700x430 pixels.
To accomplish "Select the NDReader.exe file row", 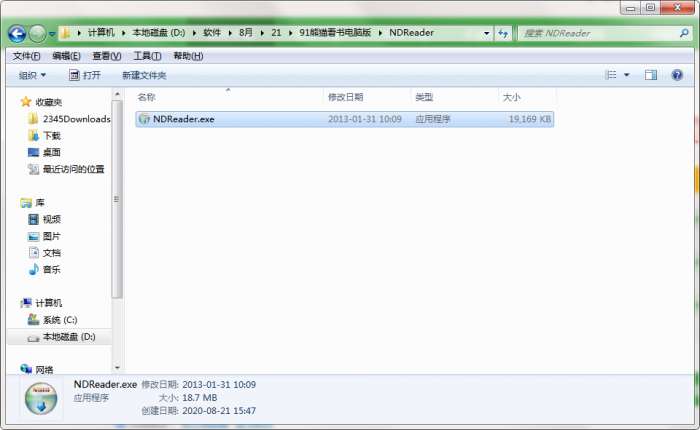I will pyautogui.click(x=345, y=119).
